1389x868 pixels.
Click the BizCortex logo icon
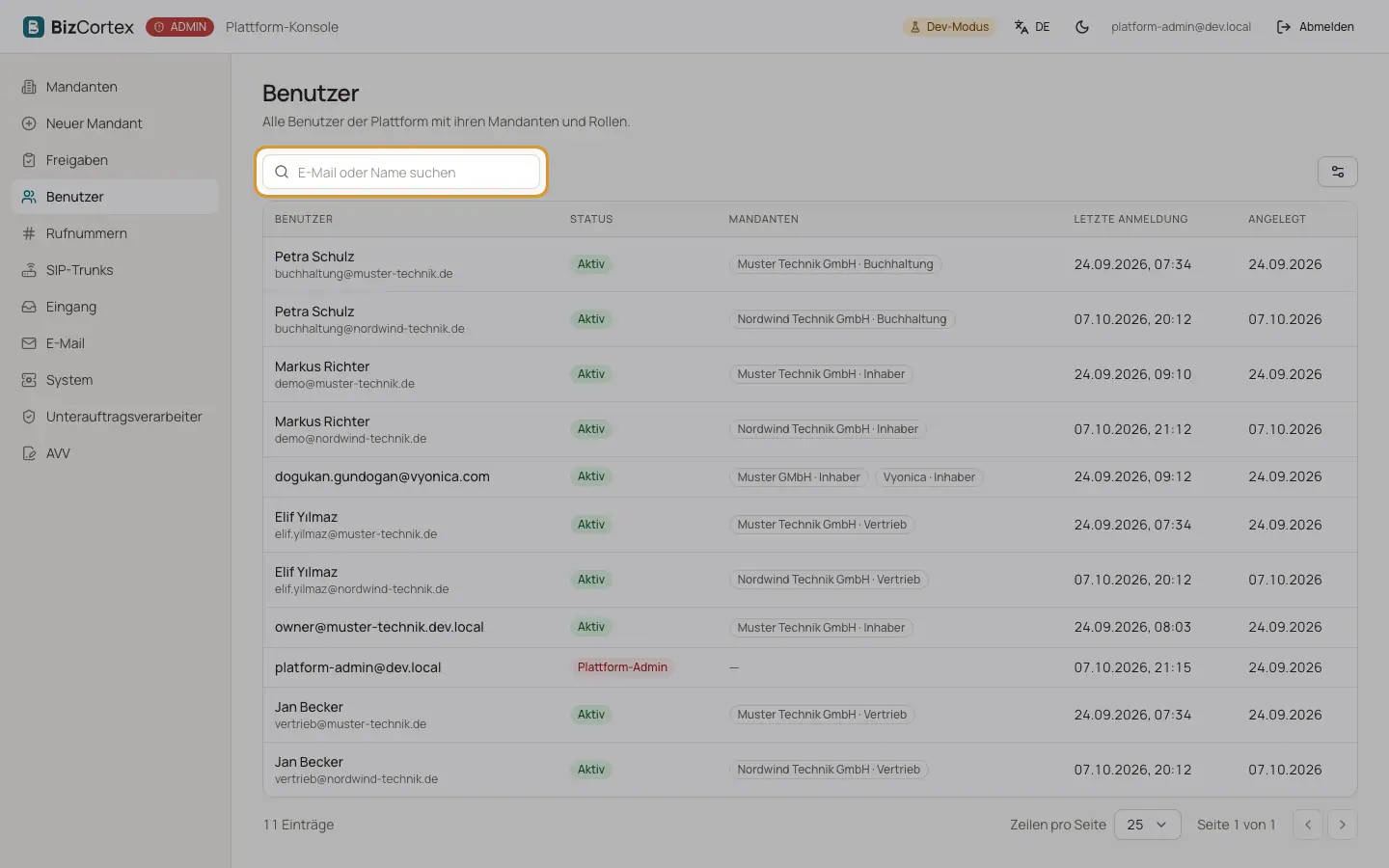click(34, 27)
